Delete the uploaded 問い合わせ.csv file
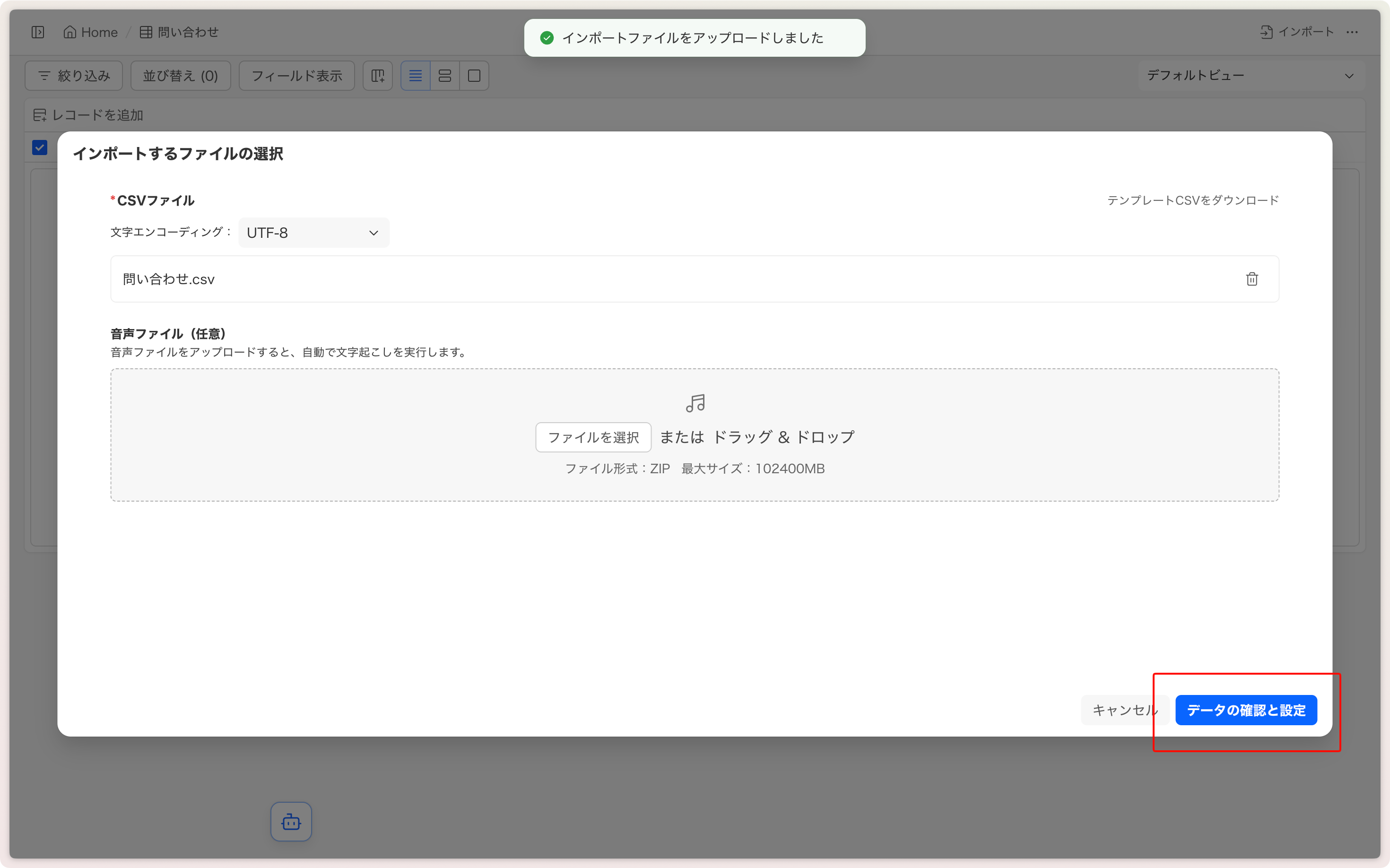1390x868 pixels. (1251, 279)
